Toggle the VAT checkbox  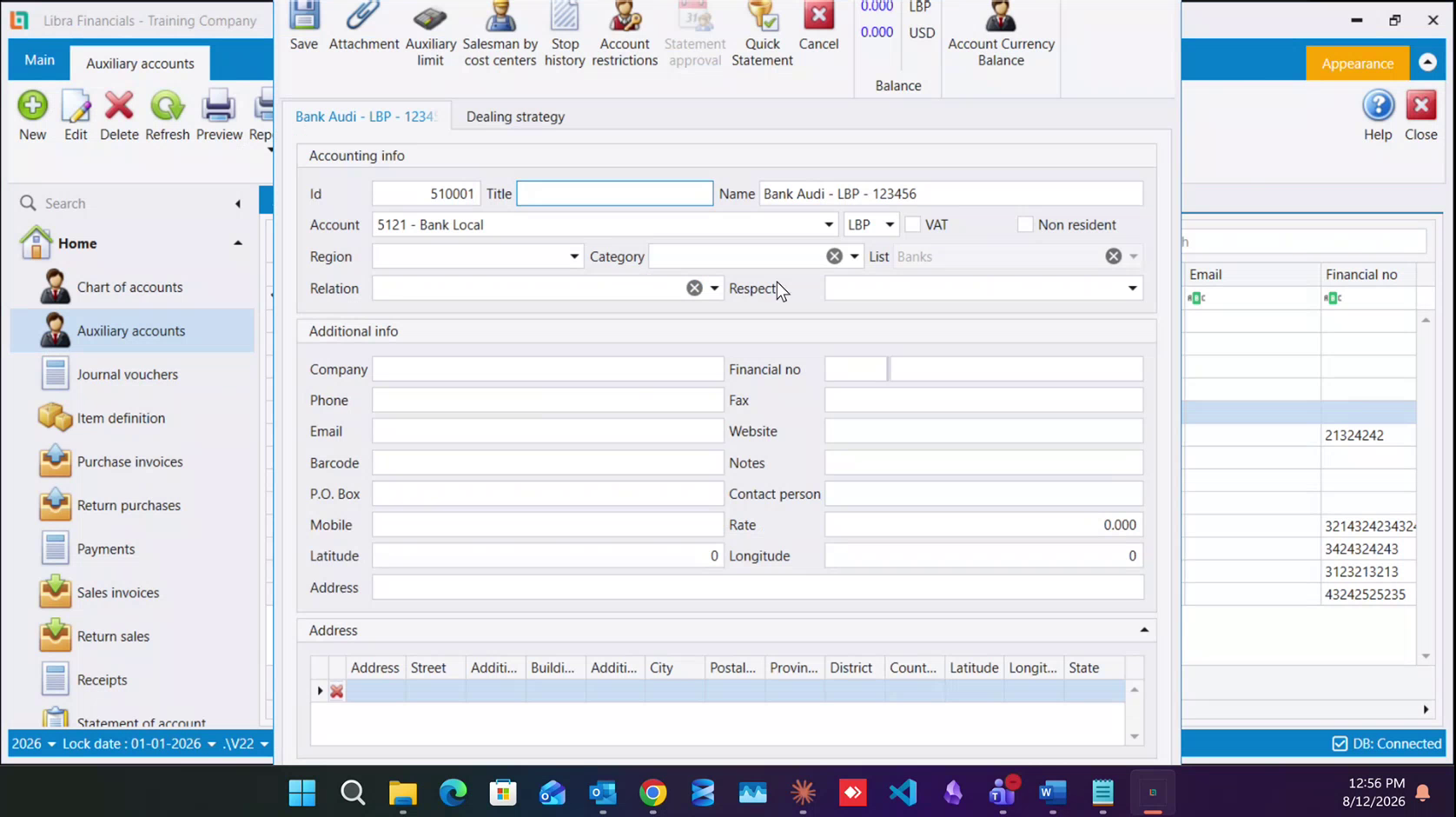912,224
